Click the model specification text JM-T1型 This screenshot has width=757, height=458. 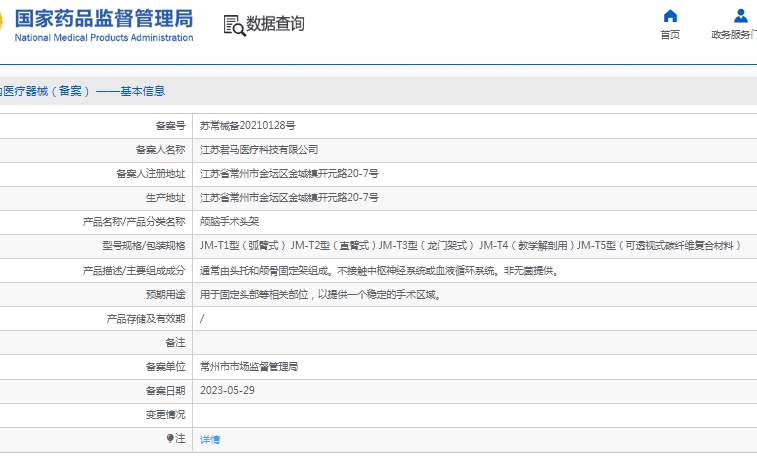click(220, 246)
